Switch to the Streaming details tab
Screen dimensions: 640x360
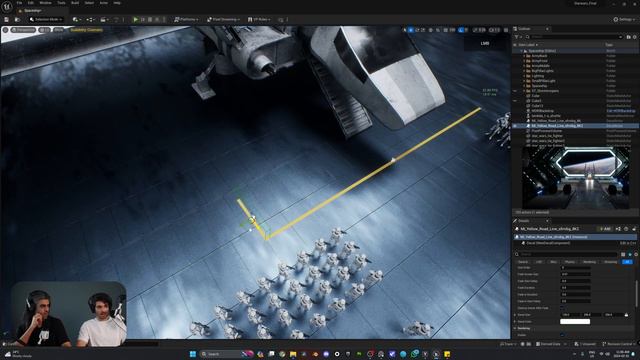[x=611, y=262]
